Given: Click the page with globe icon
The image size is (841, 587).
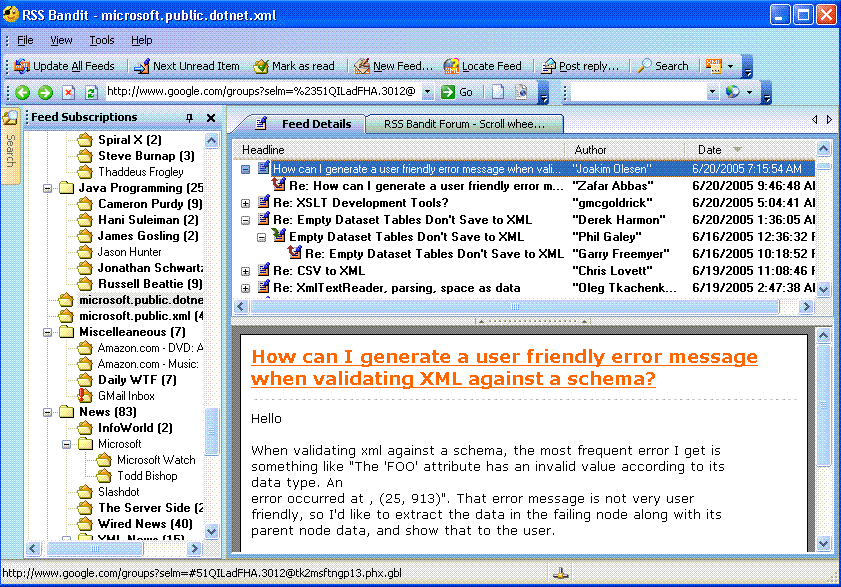Looking at the screenshot, I should [521, 92].
